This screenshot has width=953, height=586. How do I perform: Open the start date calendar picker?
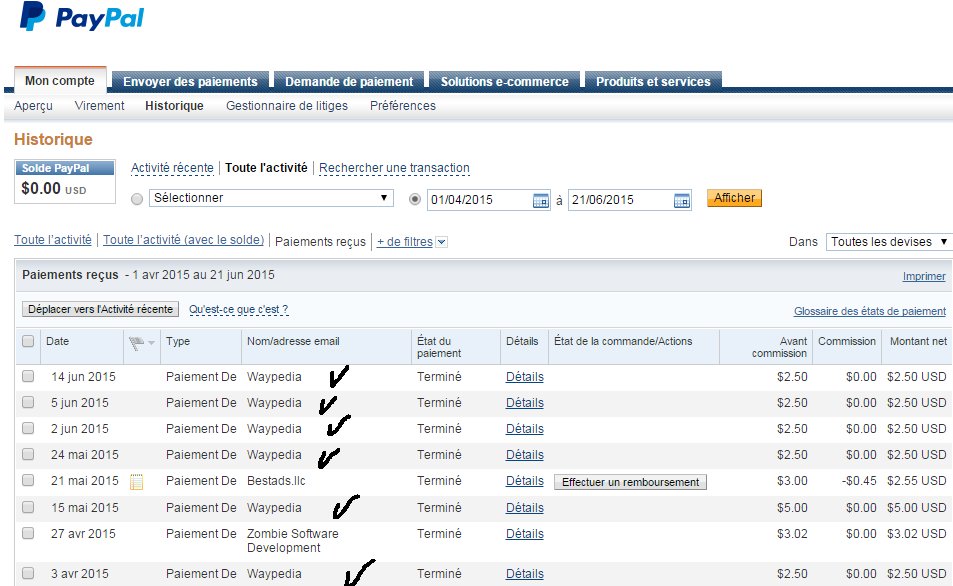click(540, 200)
